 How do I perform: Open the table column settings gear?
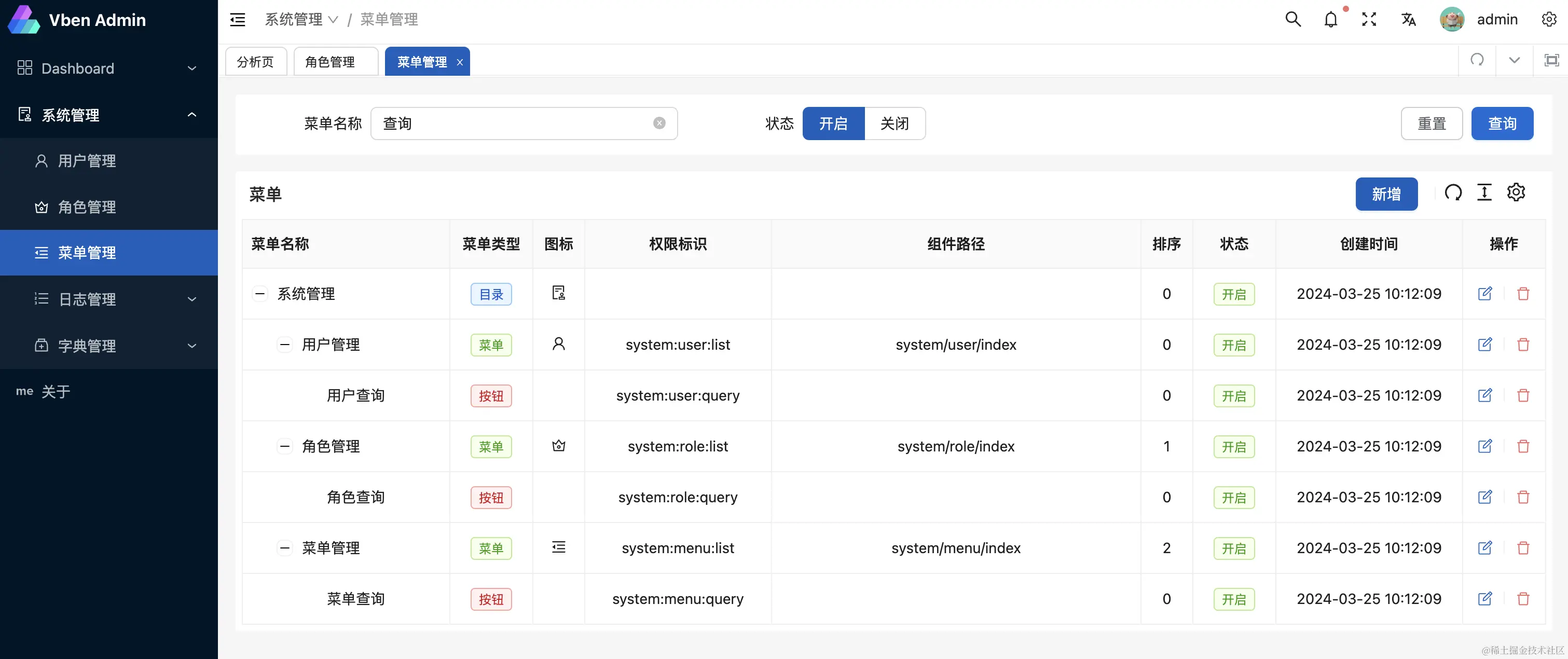coord(1516,193)
